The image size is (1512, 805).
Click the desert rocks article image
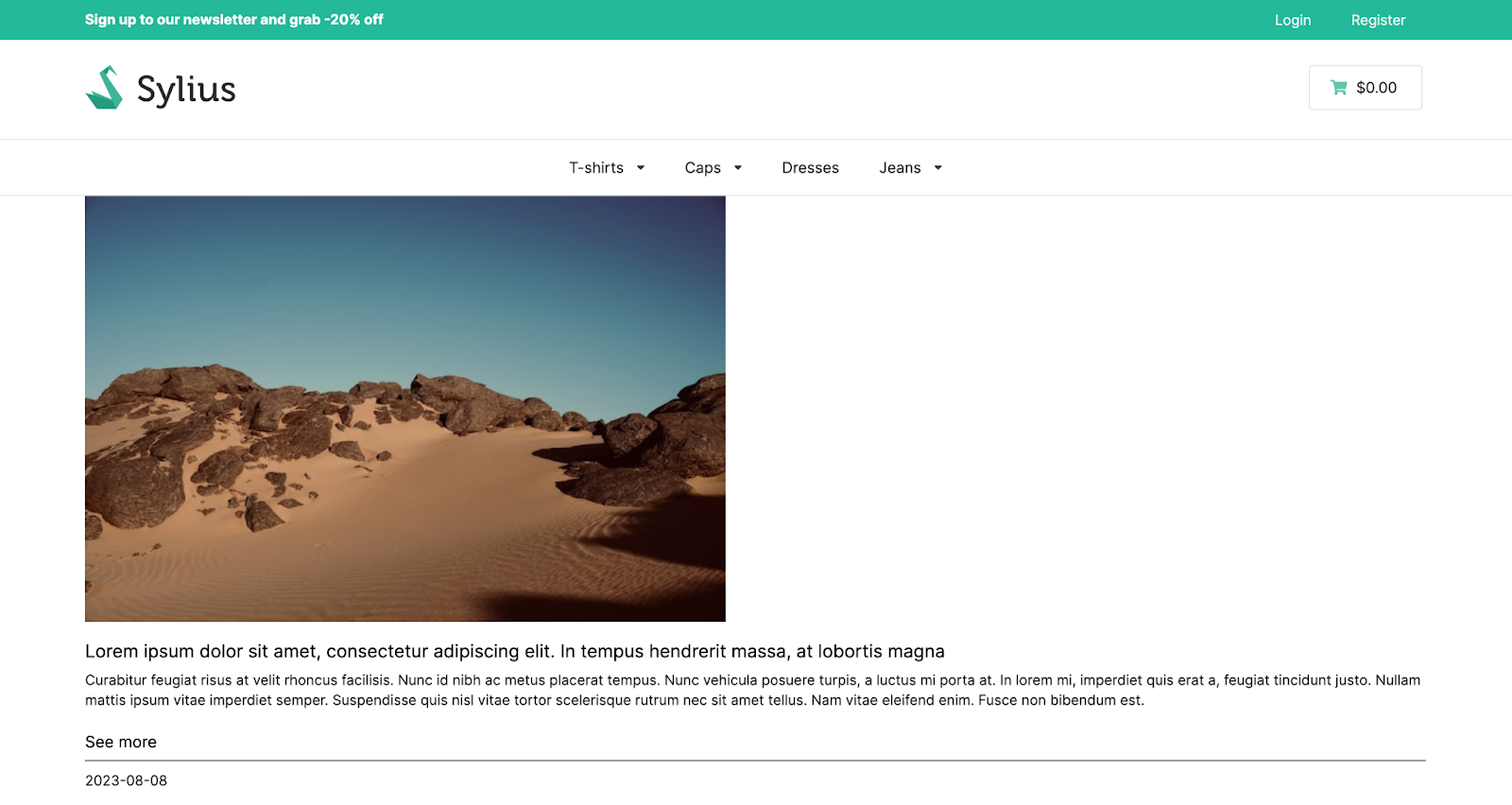[x=405, y=409]
